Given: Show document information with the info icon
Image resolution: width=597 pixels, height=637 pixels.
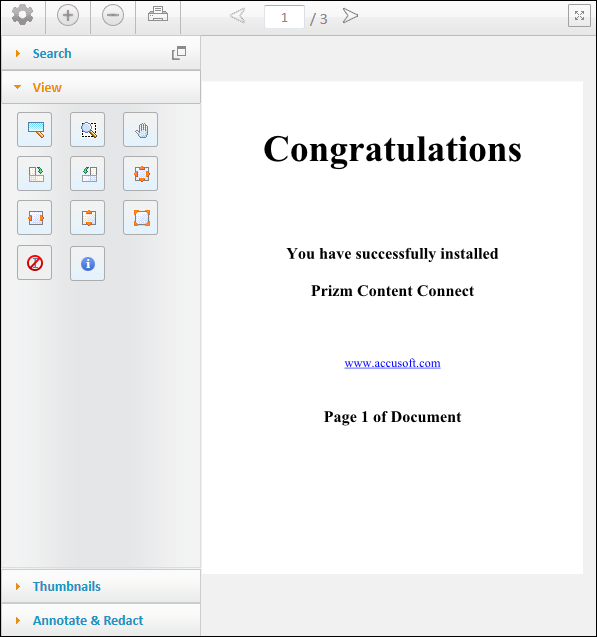Looking at the screenshot, I should [x=87, y=263].
